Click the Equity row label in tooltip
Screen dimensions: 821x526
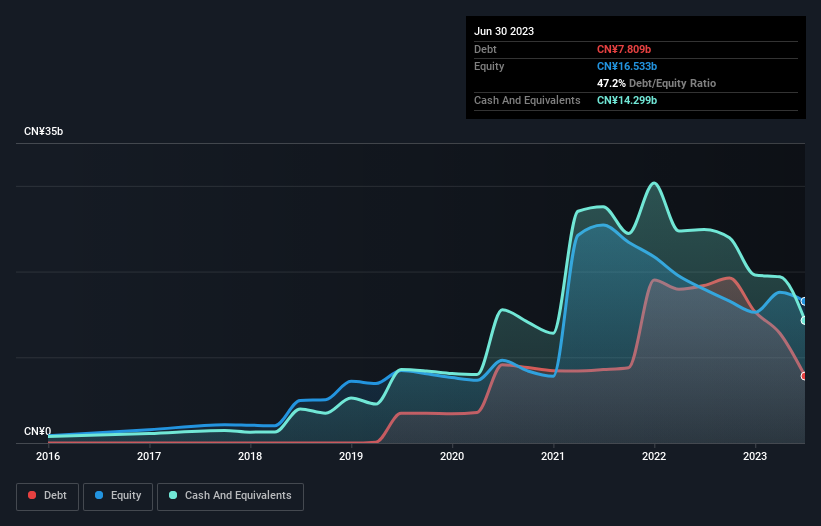(489, 66)
